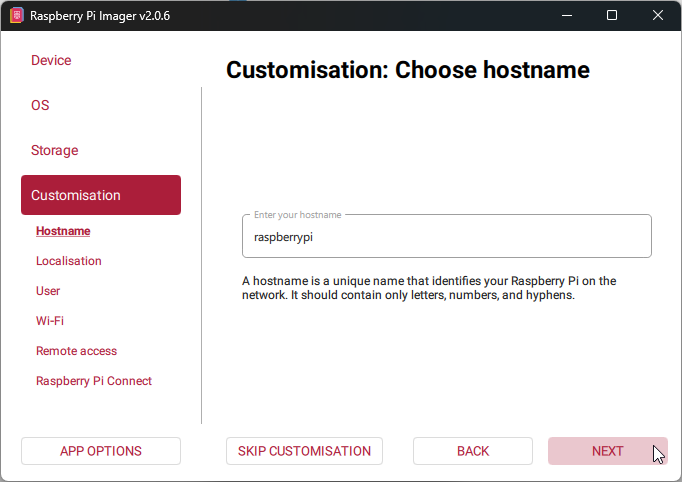Minimize the Raspberry Pi Imager window
The height and width of the screenshot is (482, 682).
[566, 15]
